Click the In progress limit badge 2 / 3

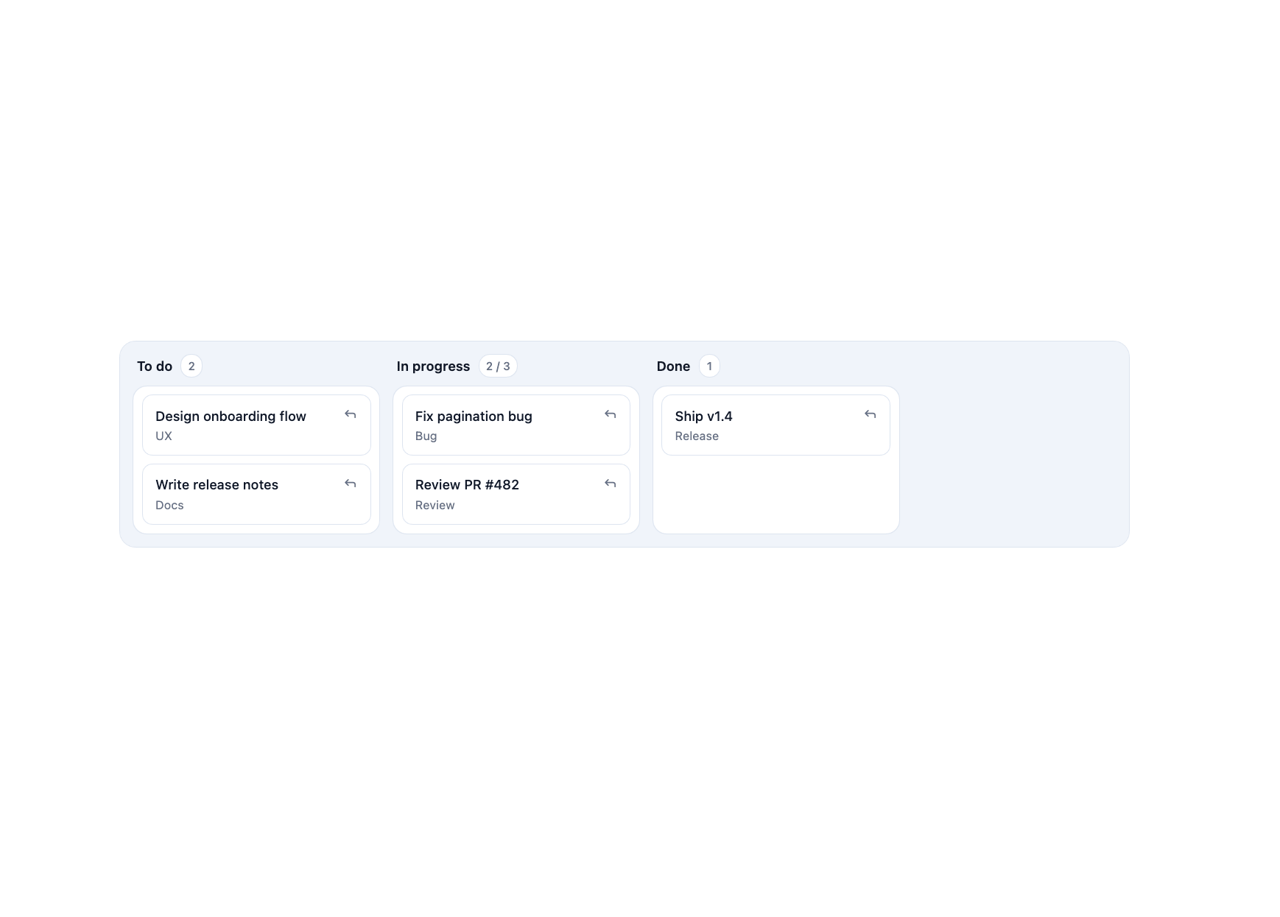498,366
